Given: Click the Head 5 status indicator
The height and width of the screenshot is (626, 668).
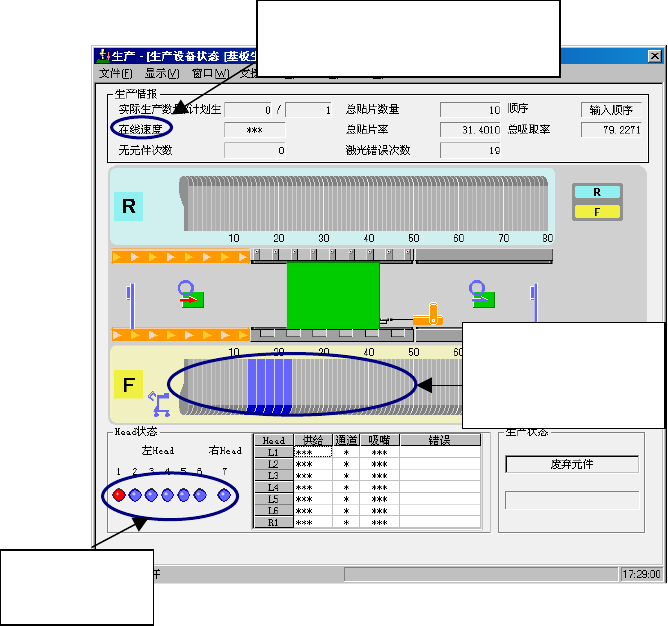Looking at the screenshot, I should click(x=184, y=495).
